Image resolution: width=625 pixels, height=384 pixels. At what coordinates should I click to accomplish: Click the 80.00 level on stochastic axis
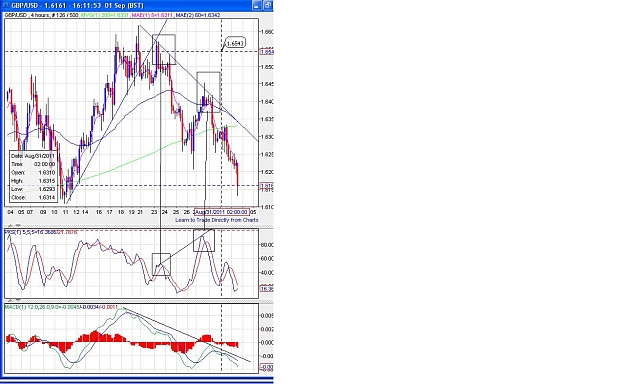(267, 245)
